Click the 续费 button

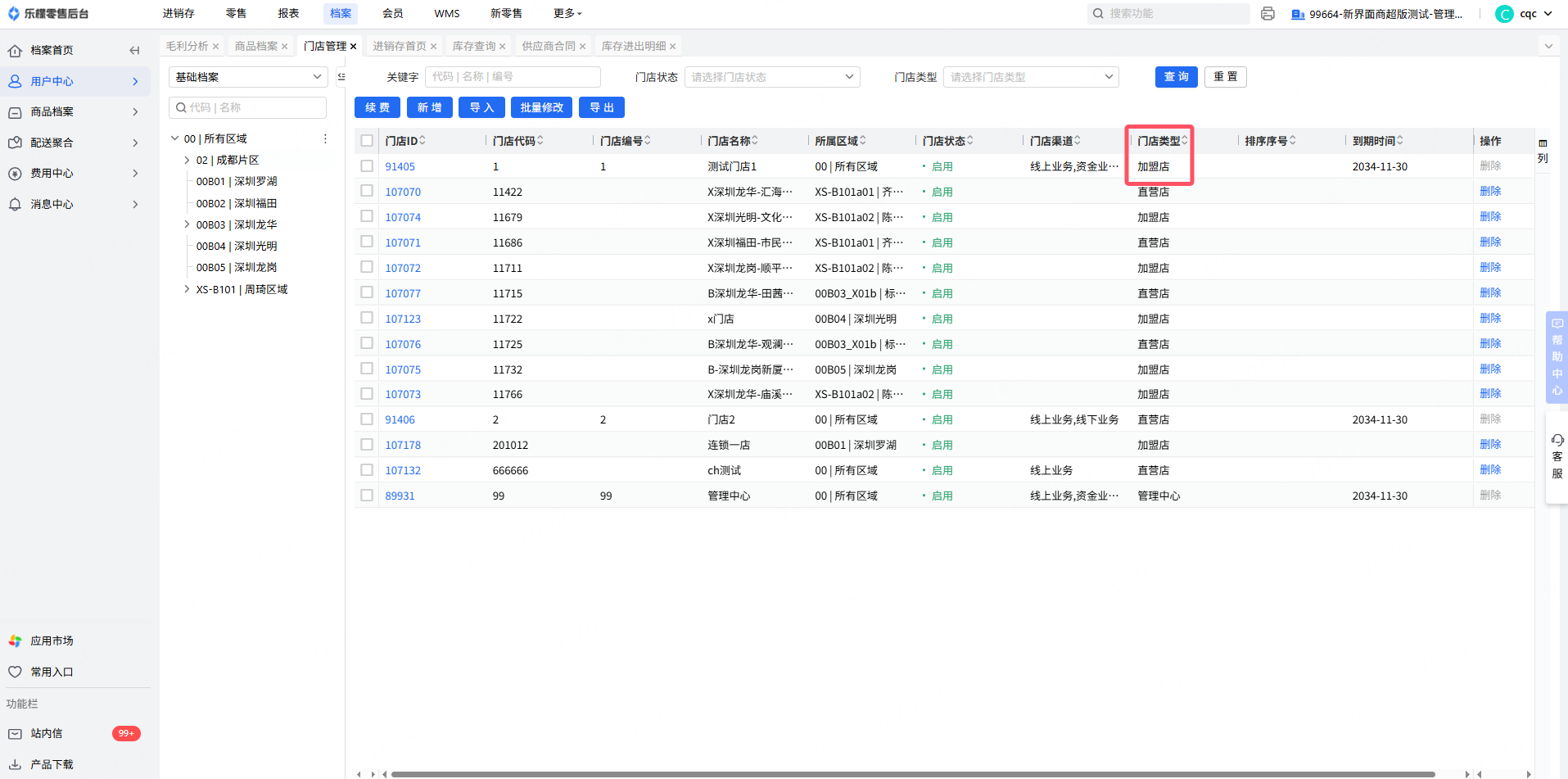377,108
